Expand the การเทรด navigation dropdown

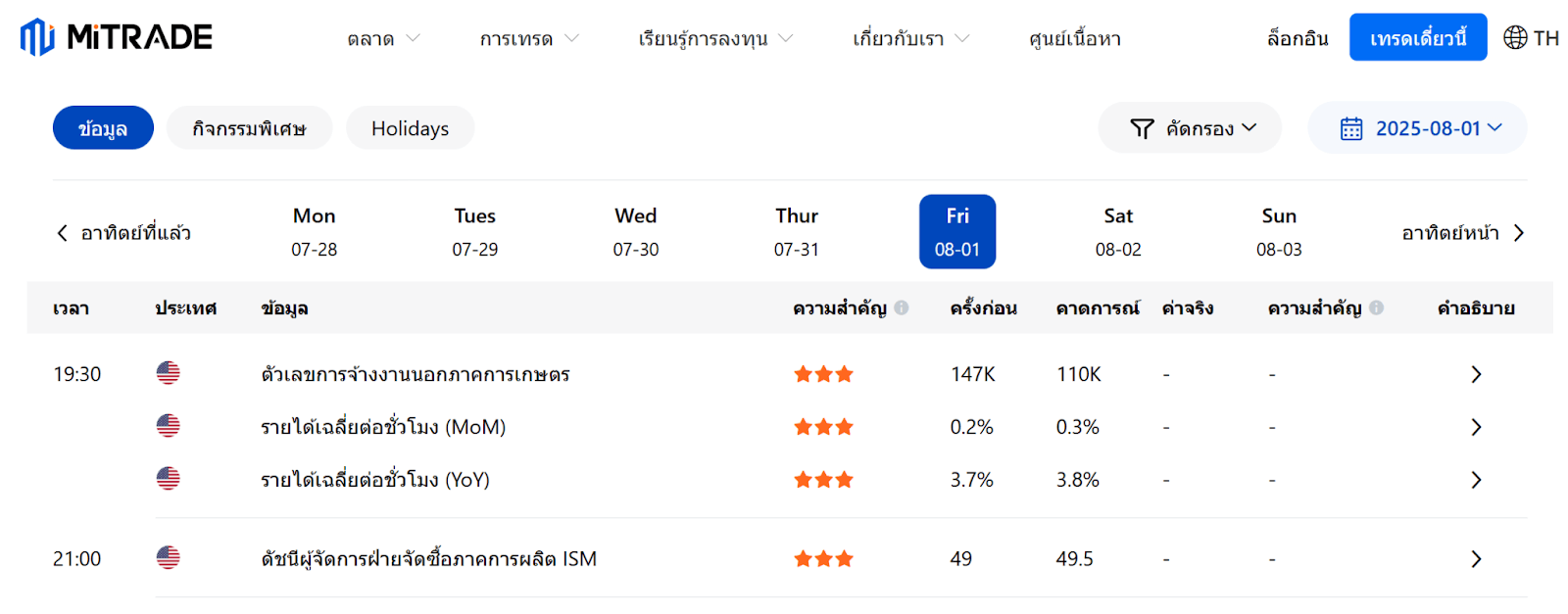(529, 39)
